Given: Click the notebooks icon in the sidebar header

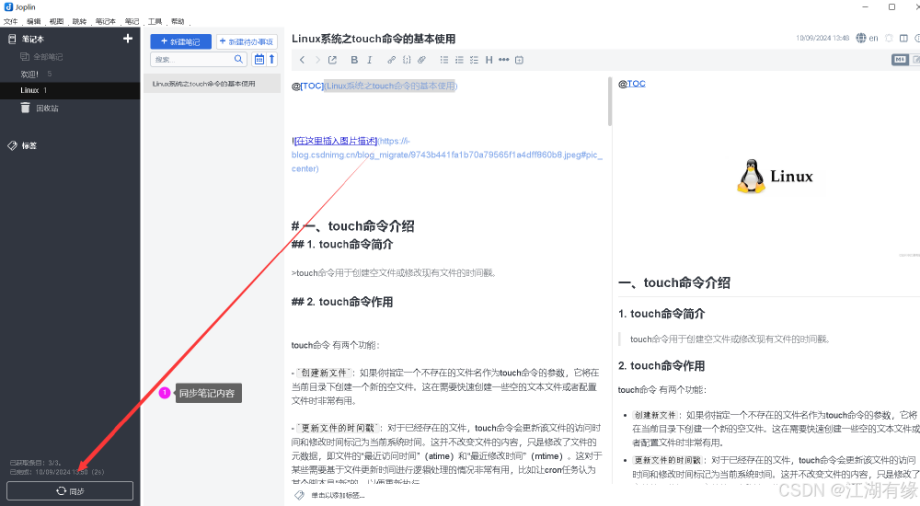Looking at the screenshot, I should pyautogui.click(x=12, y=39).
